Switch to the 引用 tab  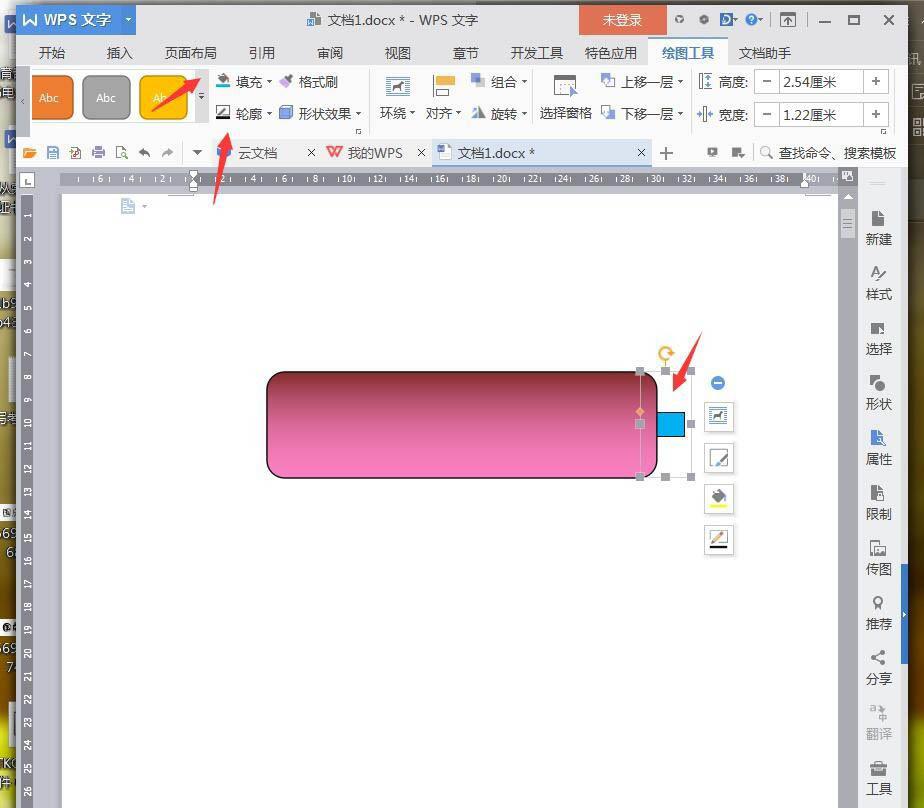[262, 53]
